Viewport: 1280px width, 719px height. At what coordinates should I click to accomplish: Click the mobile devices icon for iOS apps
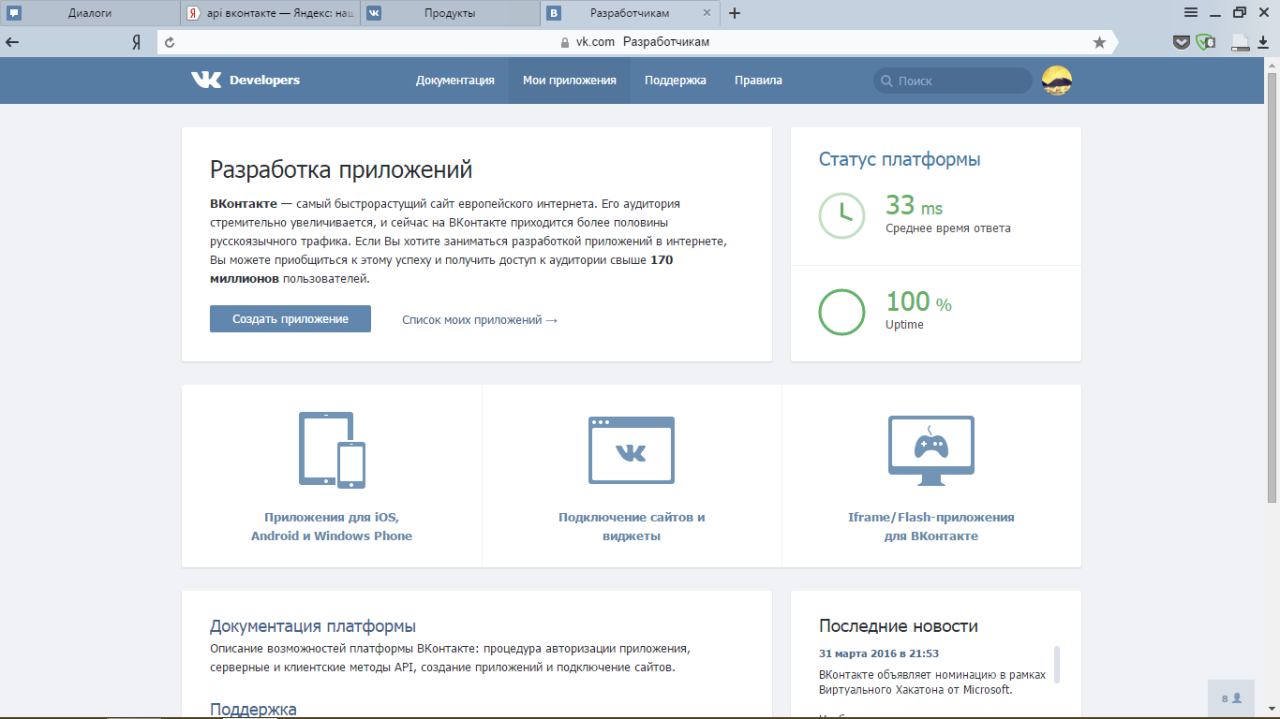click(x=332, y=450)
